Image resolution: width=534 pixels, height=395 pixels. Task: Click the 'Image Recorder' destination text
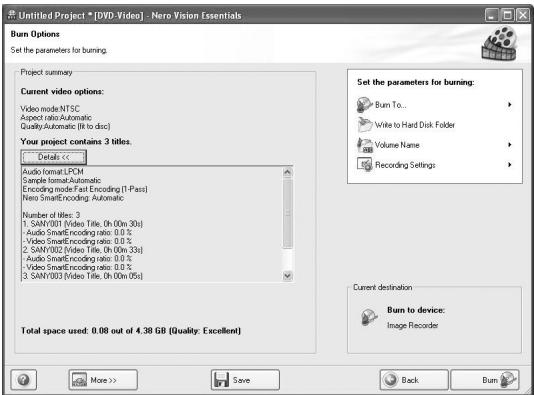[x=412, y=325]
